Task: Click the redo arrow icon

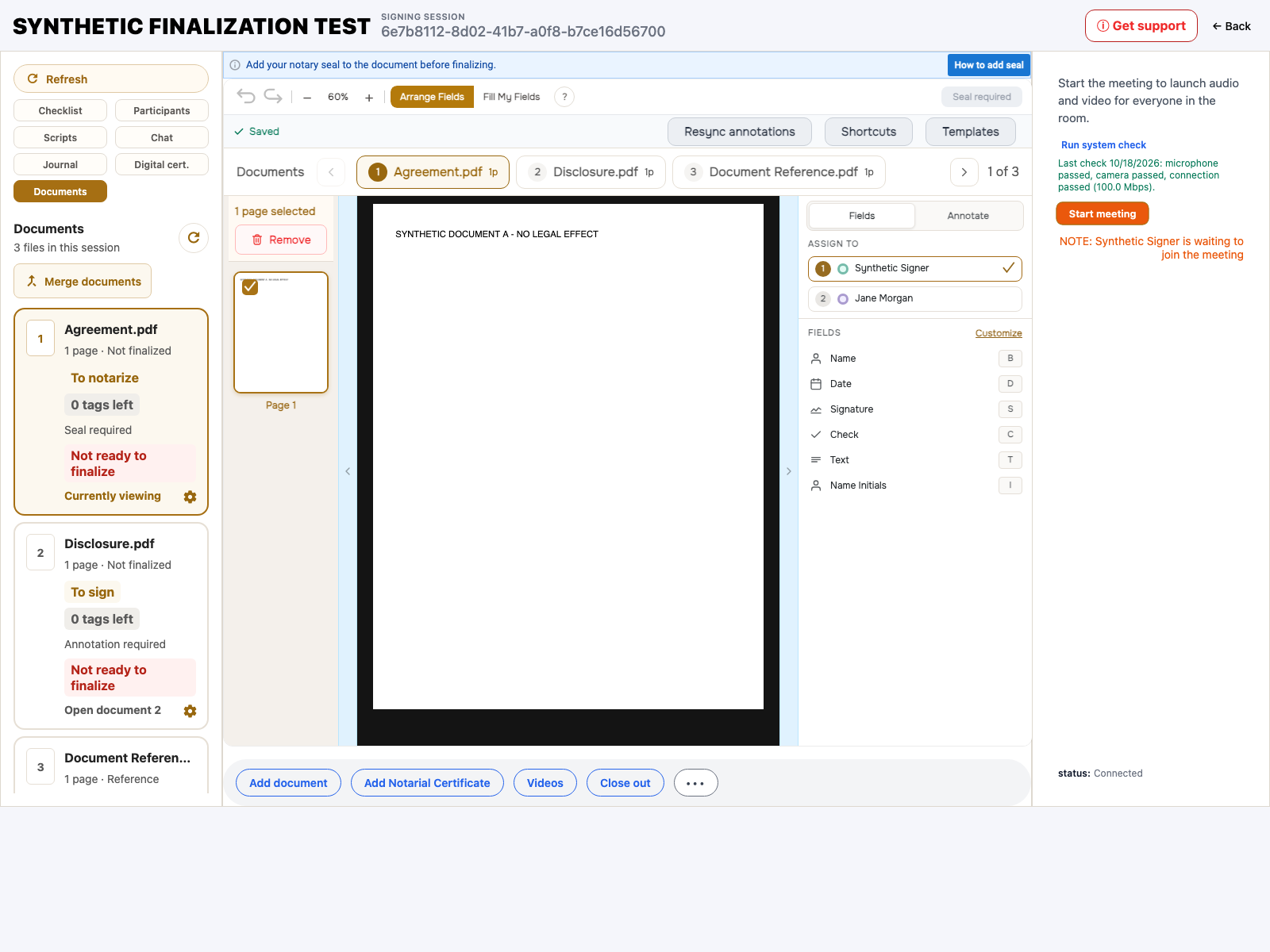Action: (273, 97)
